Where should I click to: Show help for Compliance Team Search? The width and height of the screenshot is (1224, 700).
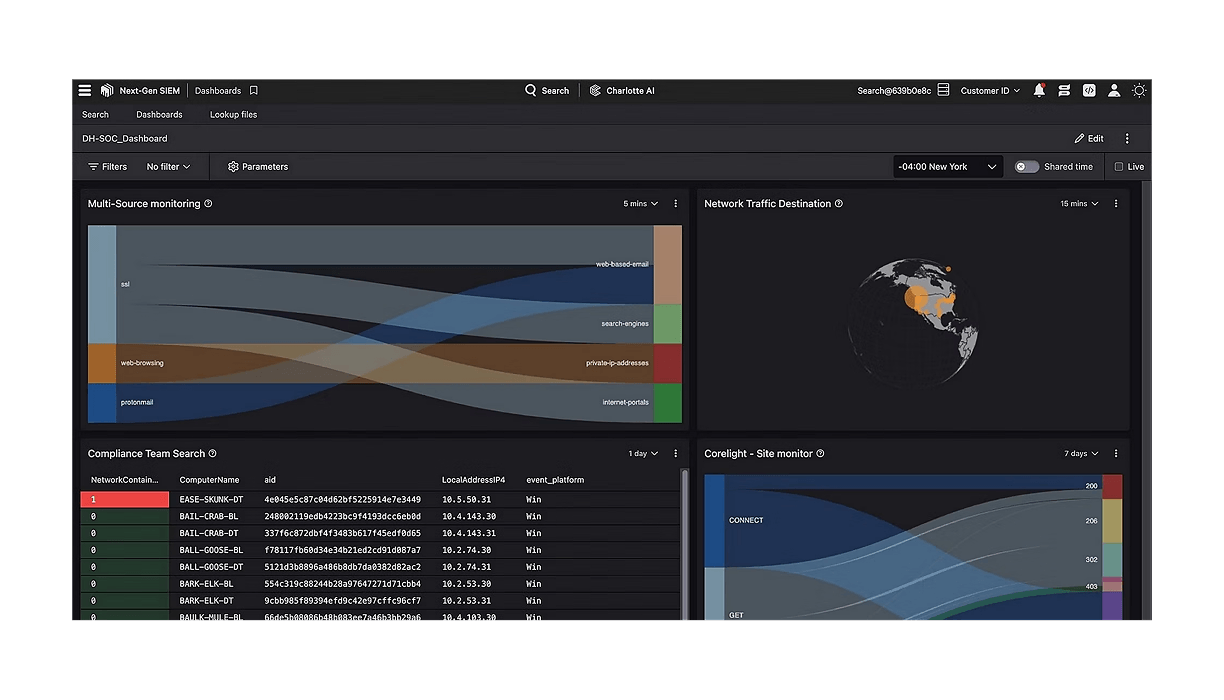tap(212, 454)
